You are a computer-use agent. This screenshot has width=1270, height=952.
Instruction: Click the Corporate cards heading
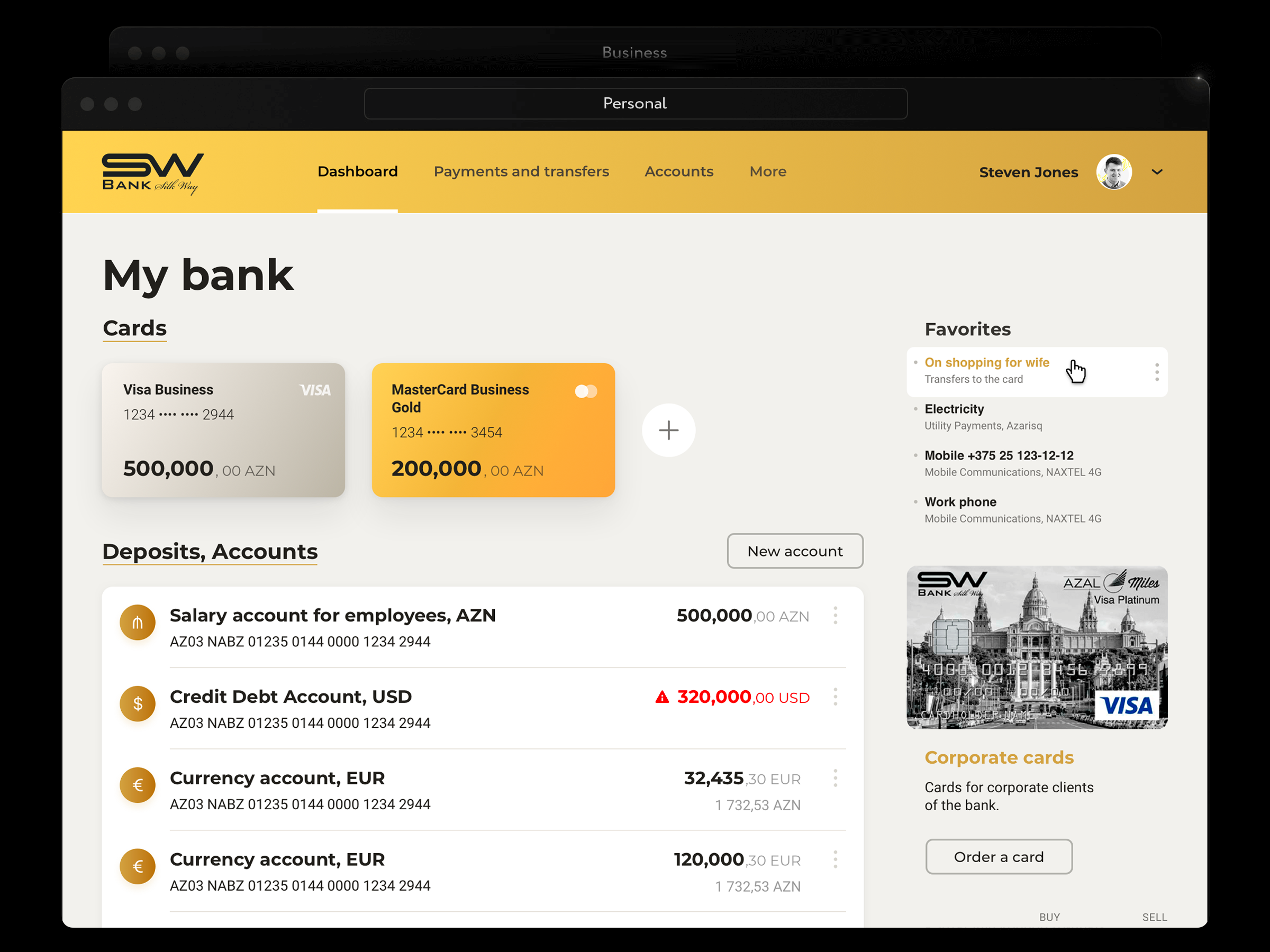click(999, 757)
